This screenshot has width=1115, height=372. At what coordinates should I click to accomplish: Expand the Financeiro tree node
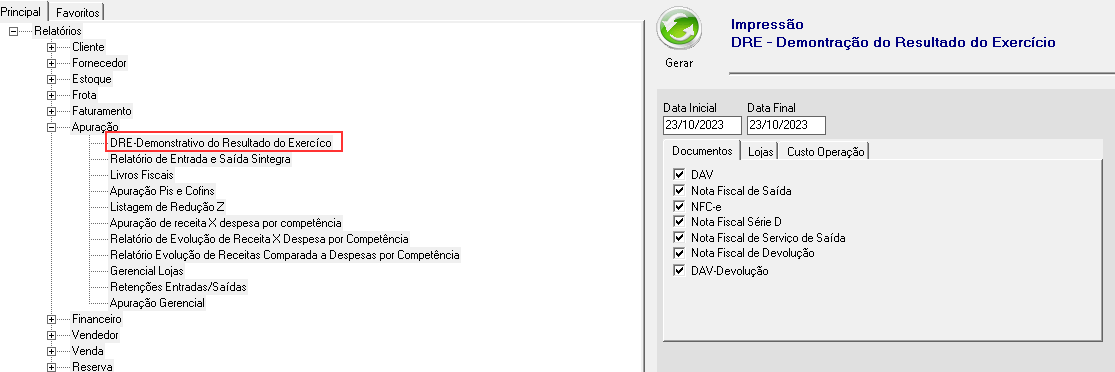(x=51, y=319)
